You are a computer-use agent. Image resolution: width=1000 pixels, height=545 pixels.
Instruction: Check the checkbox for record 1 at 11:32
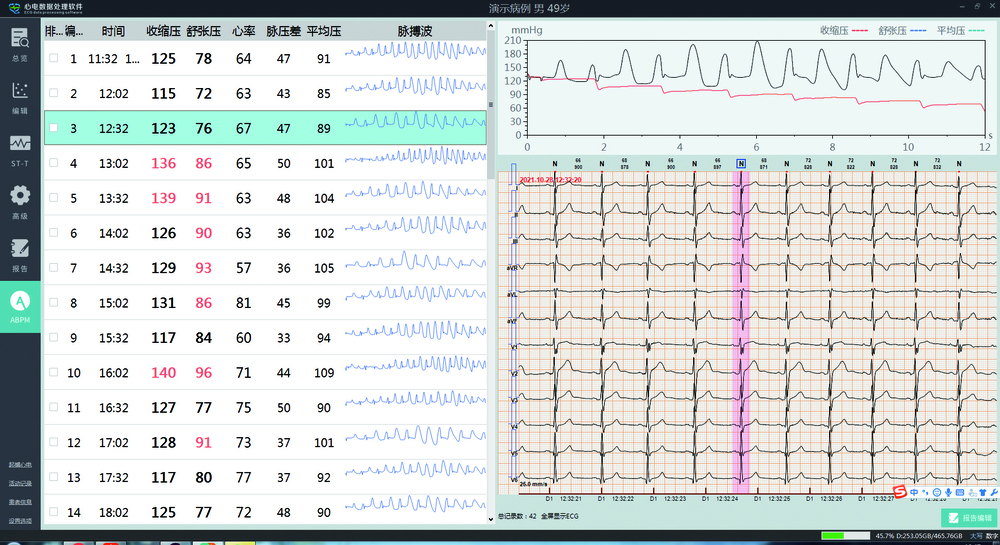point(54,59)
